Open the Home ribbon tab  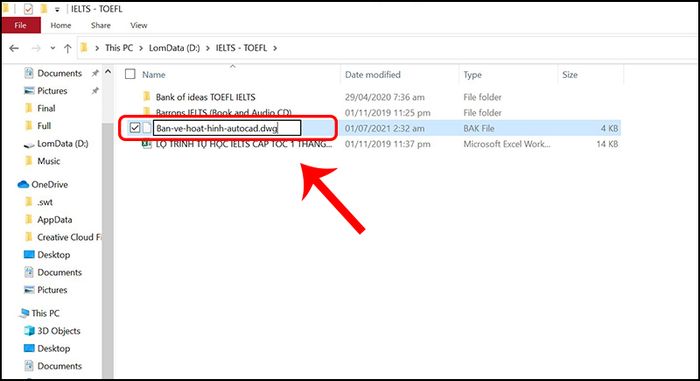coord(61,25)
